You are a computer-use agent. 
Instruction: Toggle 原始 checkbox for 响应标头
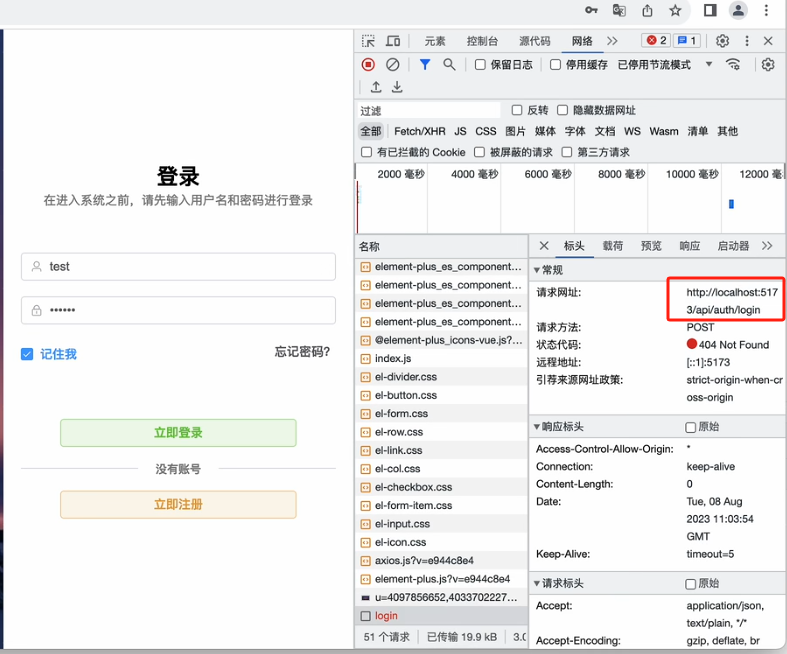tap(691, 427)
